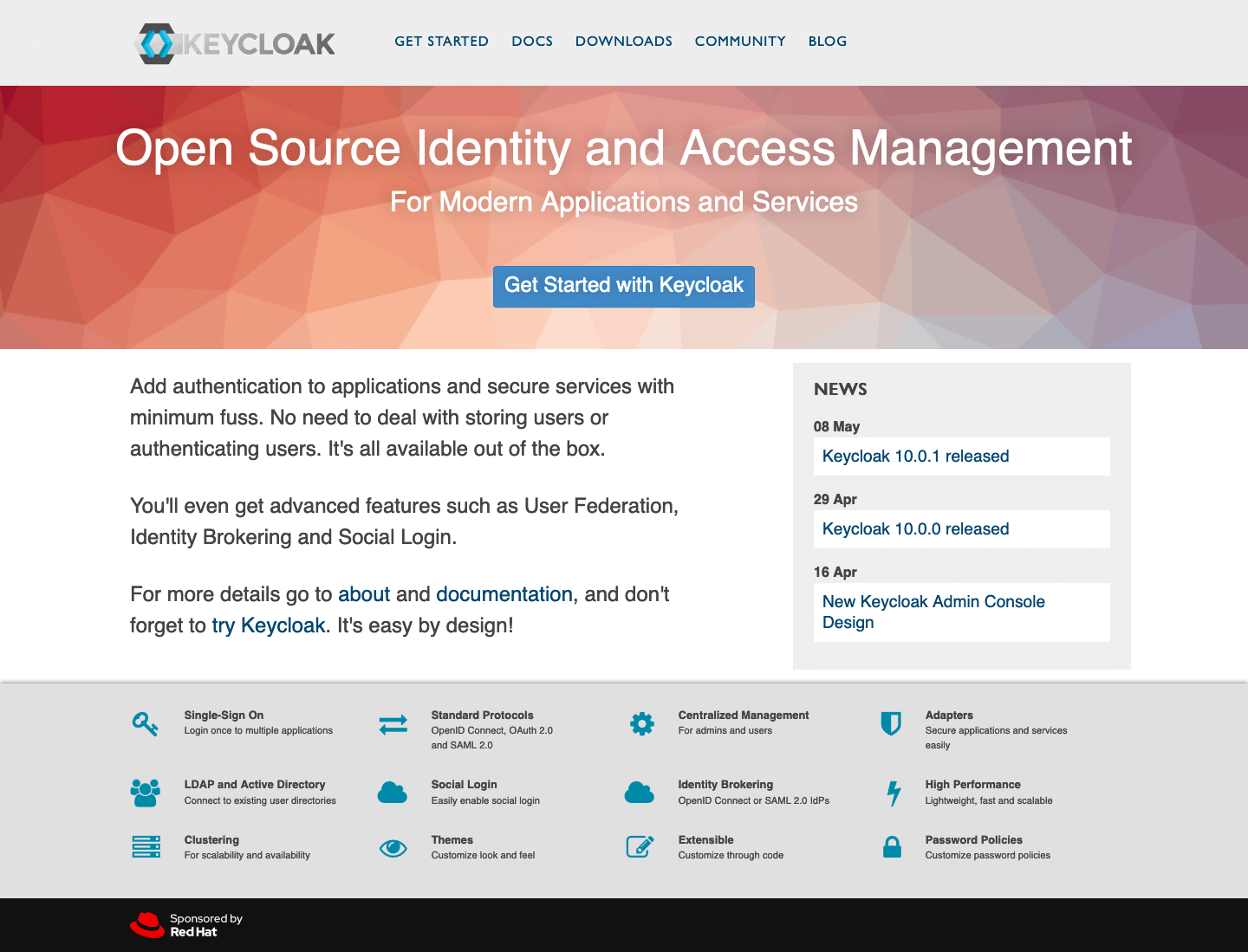
Task: Open Keycloak 10.0.1 released news link
Action: click(915, 457)
